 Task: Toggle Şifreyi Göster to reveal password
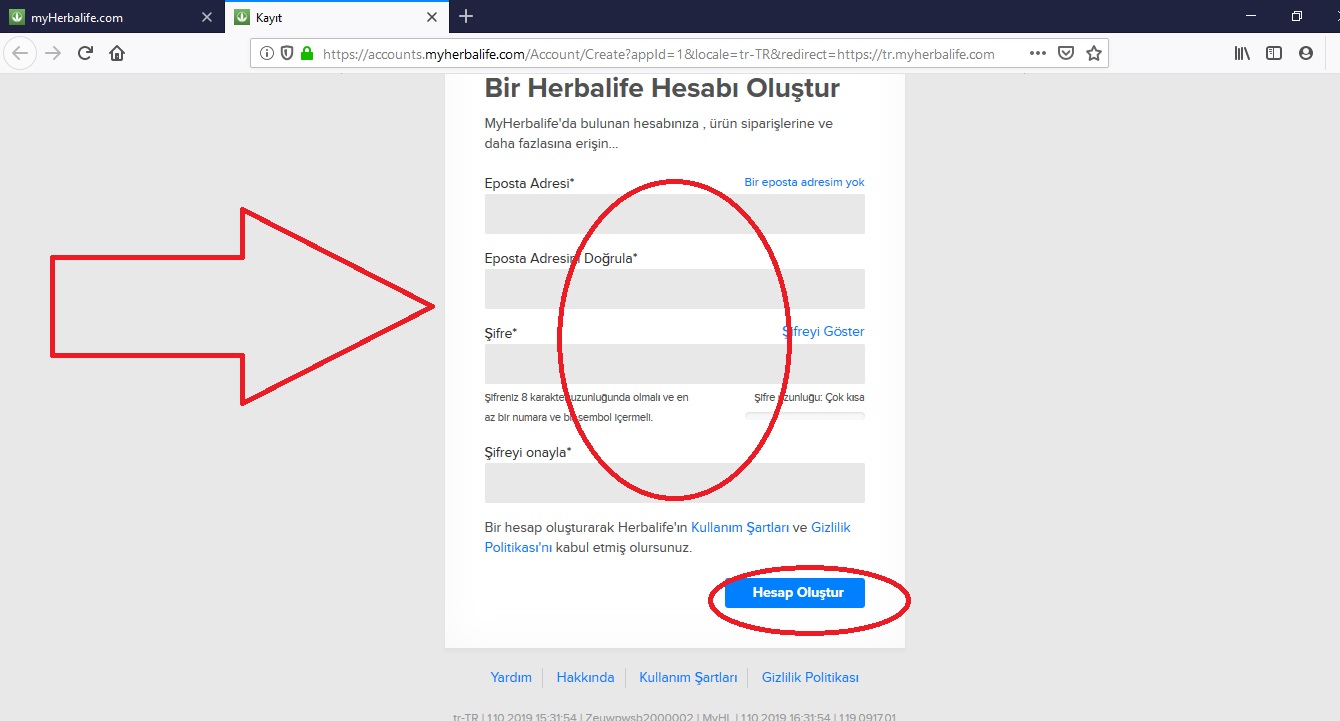point(823,331)
